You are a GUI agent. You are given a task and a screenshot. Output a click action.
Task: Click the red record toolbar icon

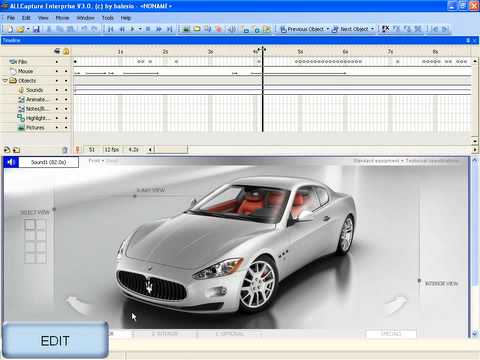pyautogui.click(x=219, y=29)
